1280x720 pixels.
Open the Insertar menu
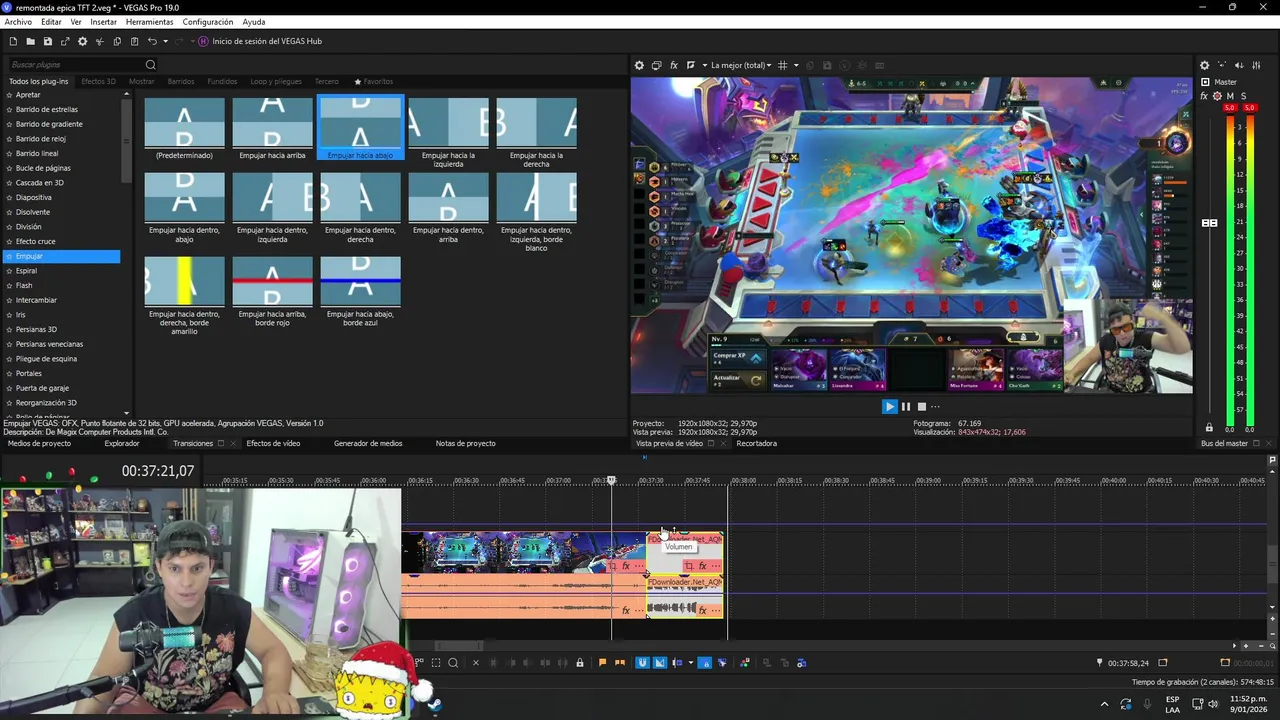(x=103, y=22)
